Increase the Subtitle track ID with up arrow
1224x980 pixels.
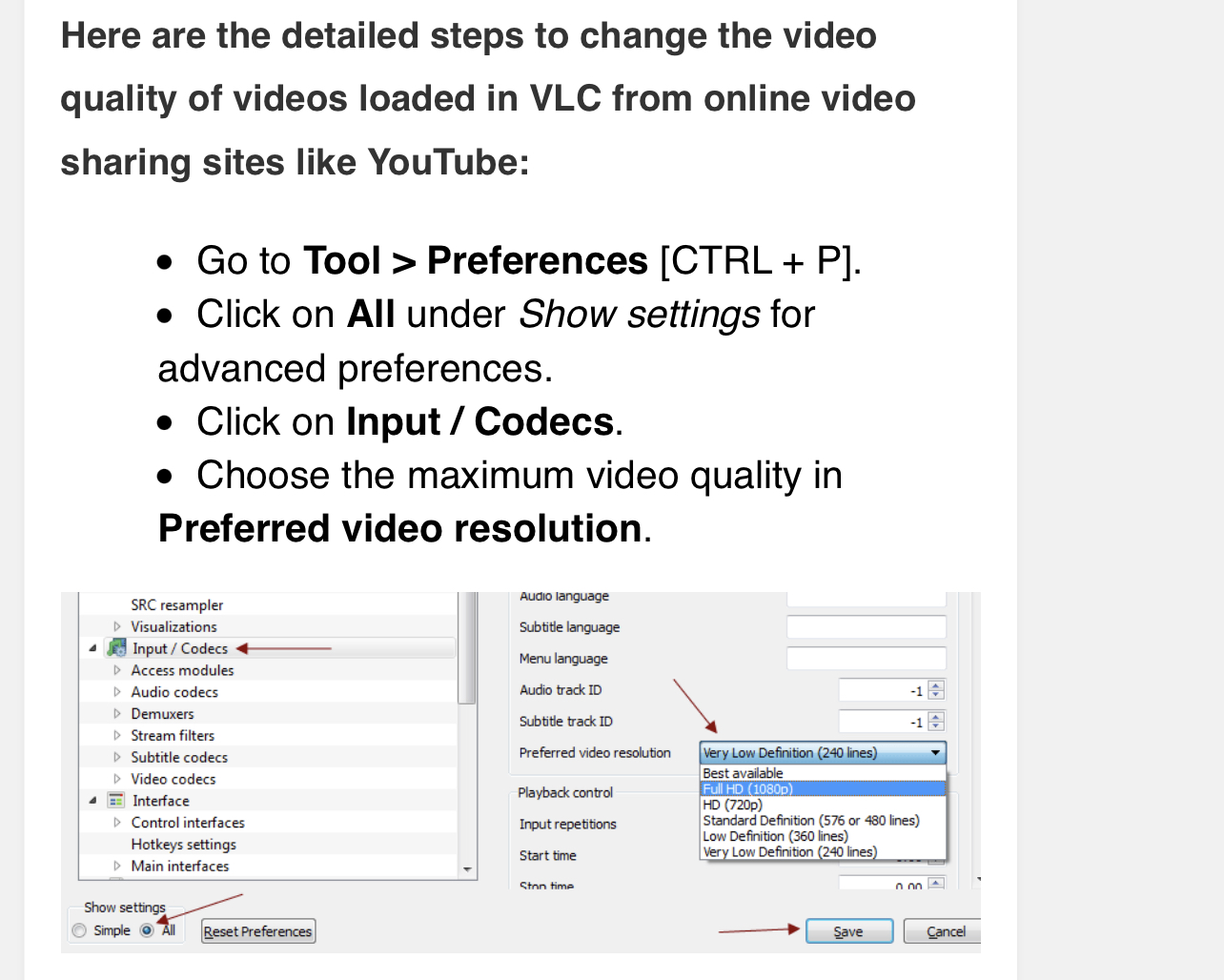click(x=936, y=717)
